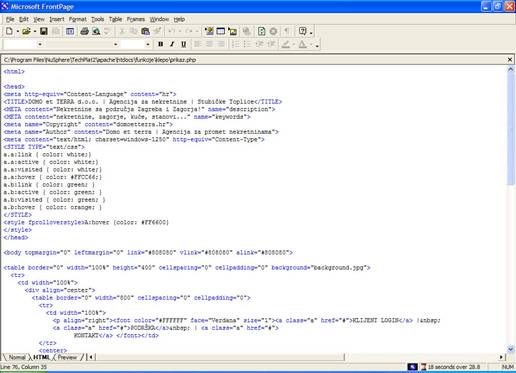
Task: Create a new page with the New icon
Action: point(9,31)
